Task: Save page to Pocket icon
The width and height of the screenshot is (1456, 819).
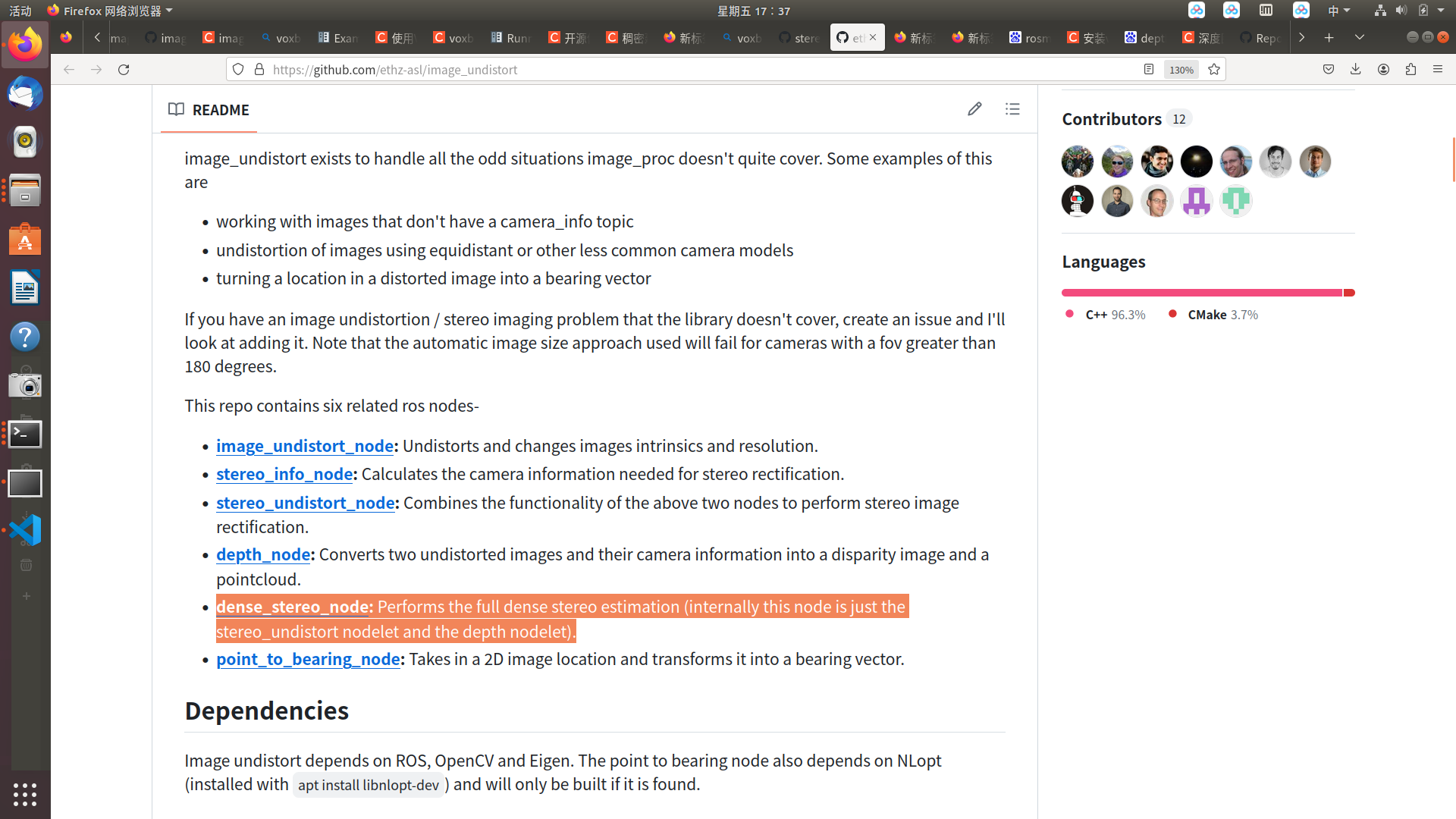Action: click(1329, 69)
